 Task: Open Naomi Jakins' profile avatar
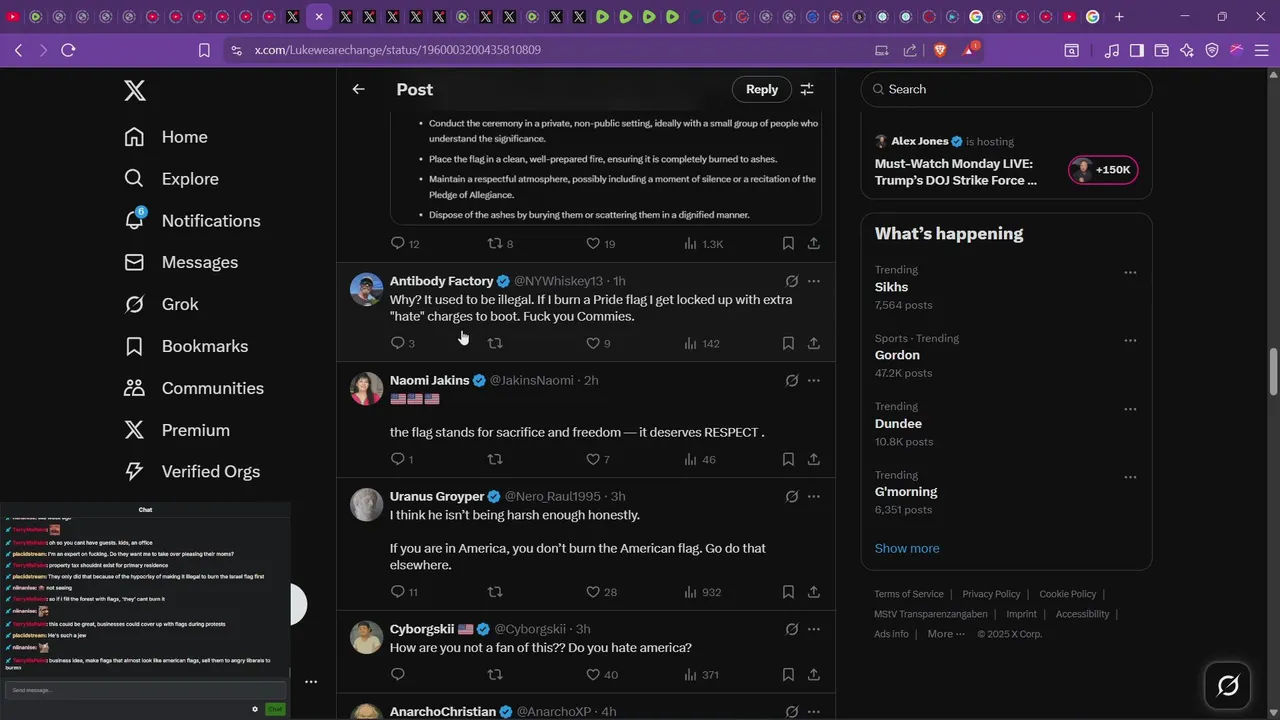(367, 389)
